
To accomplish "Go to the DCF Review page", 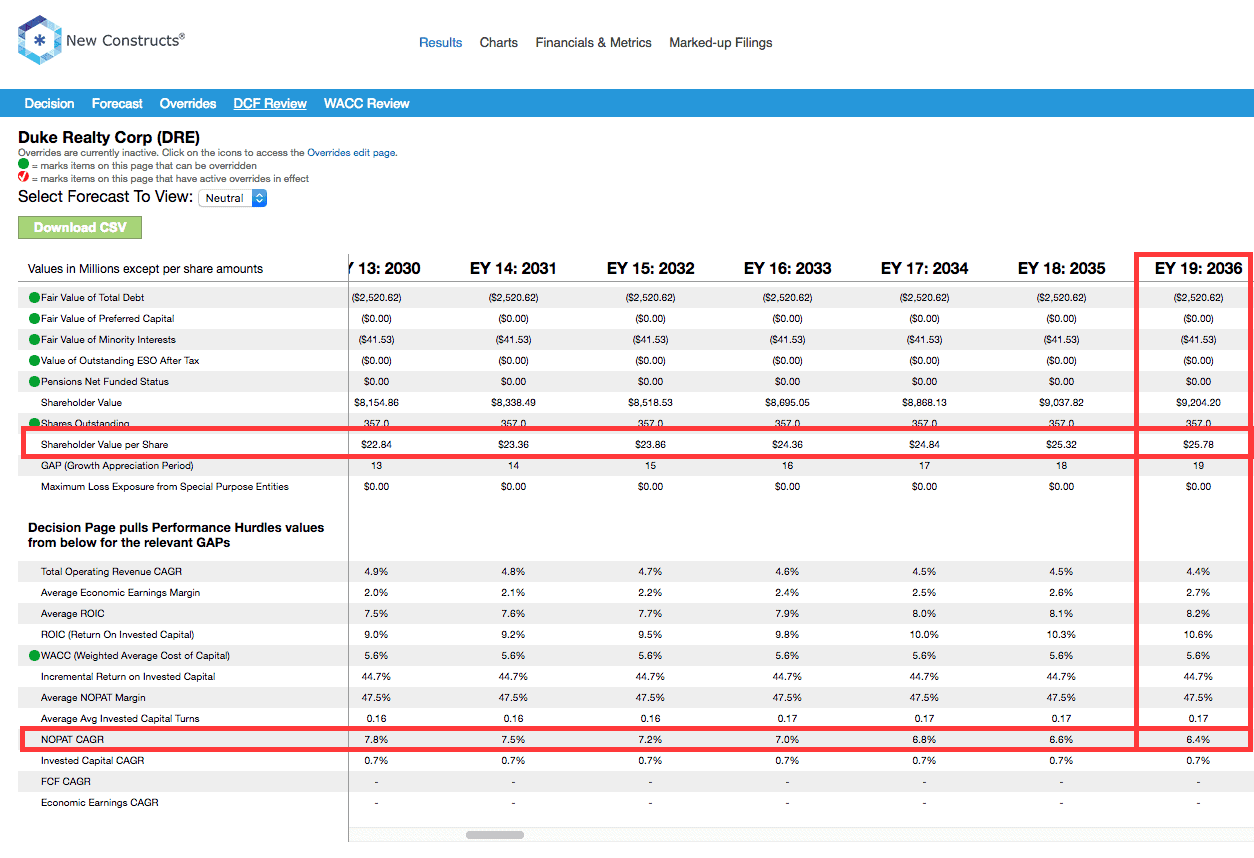I will coord(270,103).
